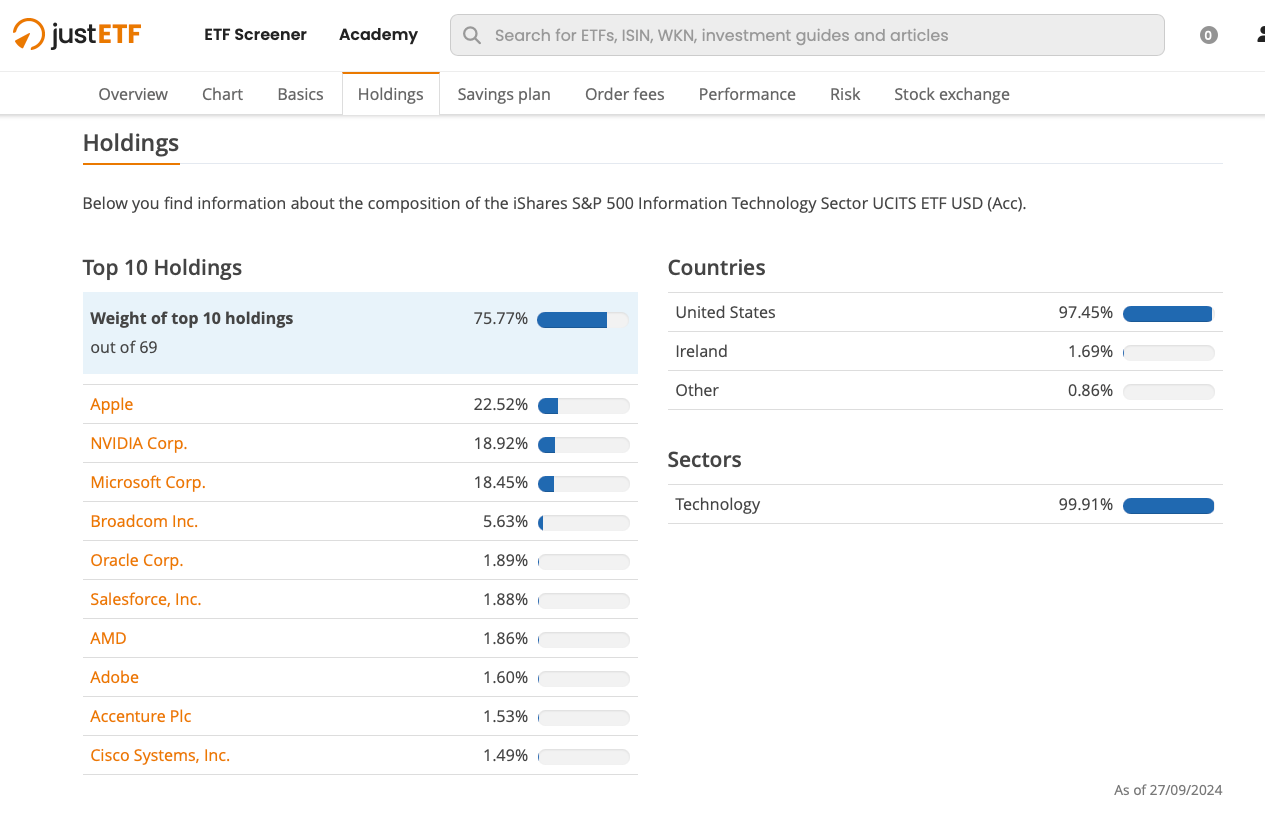Click the United States country row label
The width and height of the screenshot is (1265, 826).
(x=725, y=312)
